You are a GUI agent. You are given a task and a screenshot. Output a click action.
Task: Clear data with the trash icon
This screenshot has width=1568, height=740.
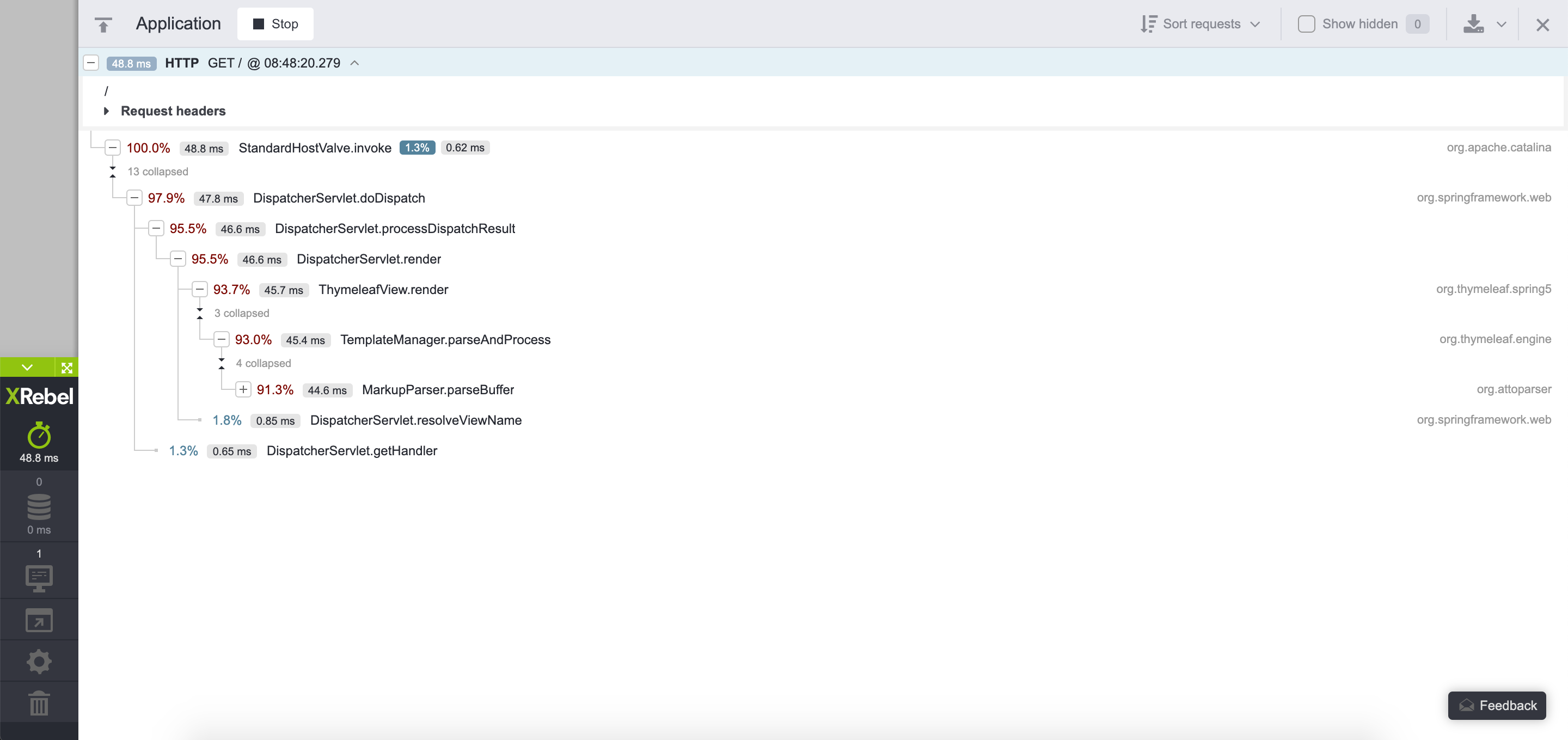pos(39,703)
